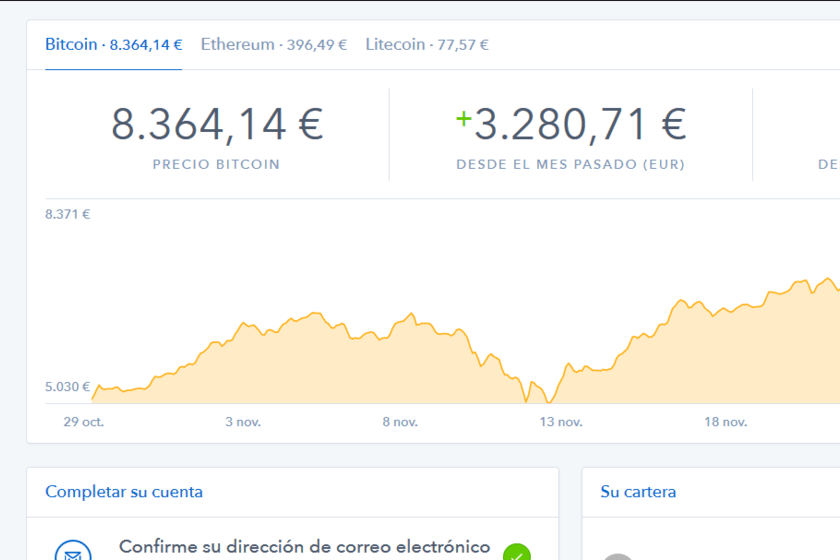
Task: Click the 29 oct. date marker
Action: (x=84, y=422)
